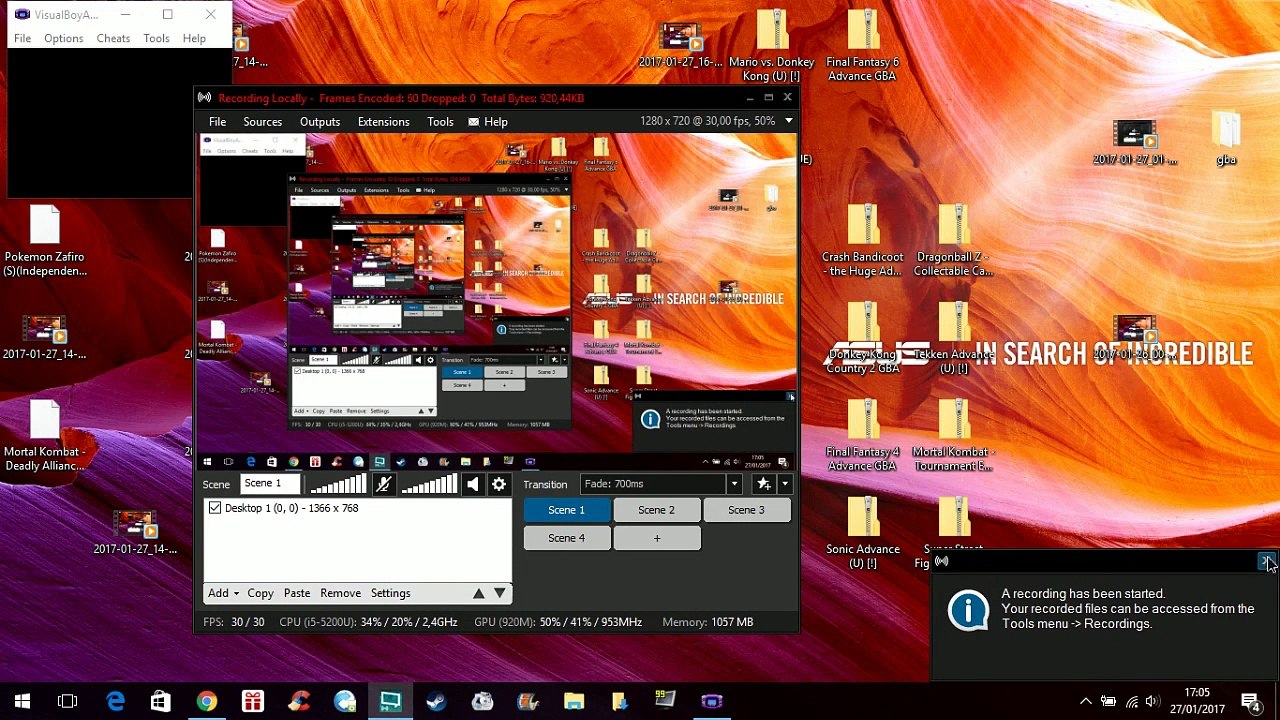The image size is (1280, 720).
Task: Mute the microphone in XSplit
Action: (x=383, y=485)
